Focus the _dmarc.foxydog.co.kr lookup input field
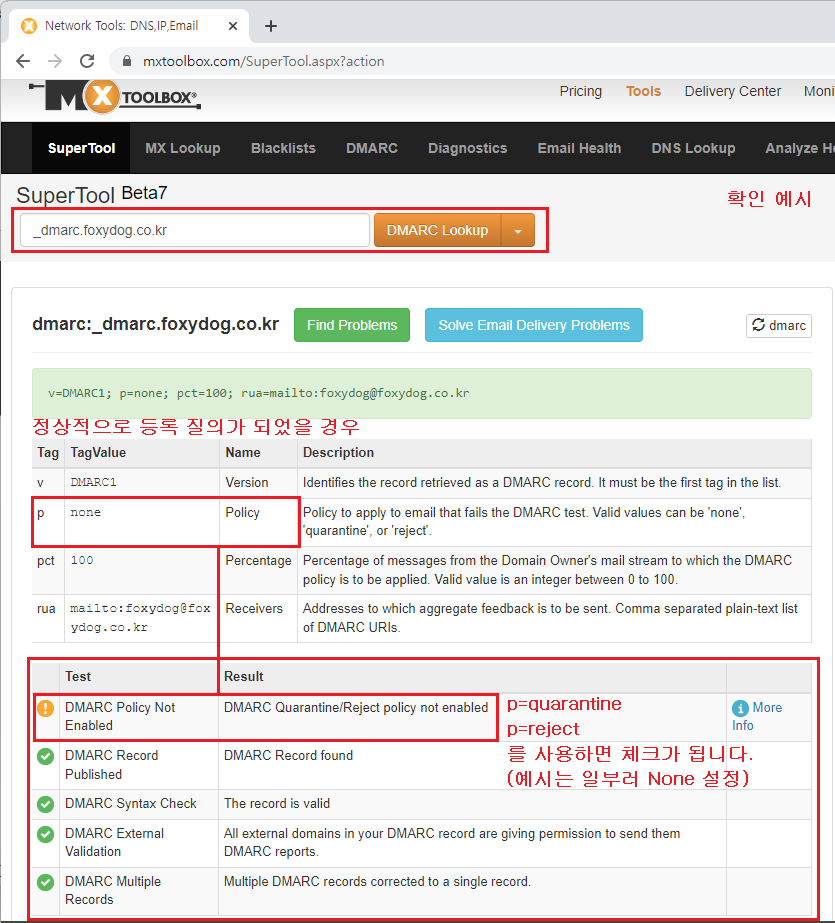 (x=195, y=230)
